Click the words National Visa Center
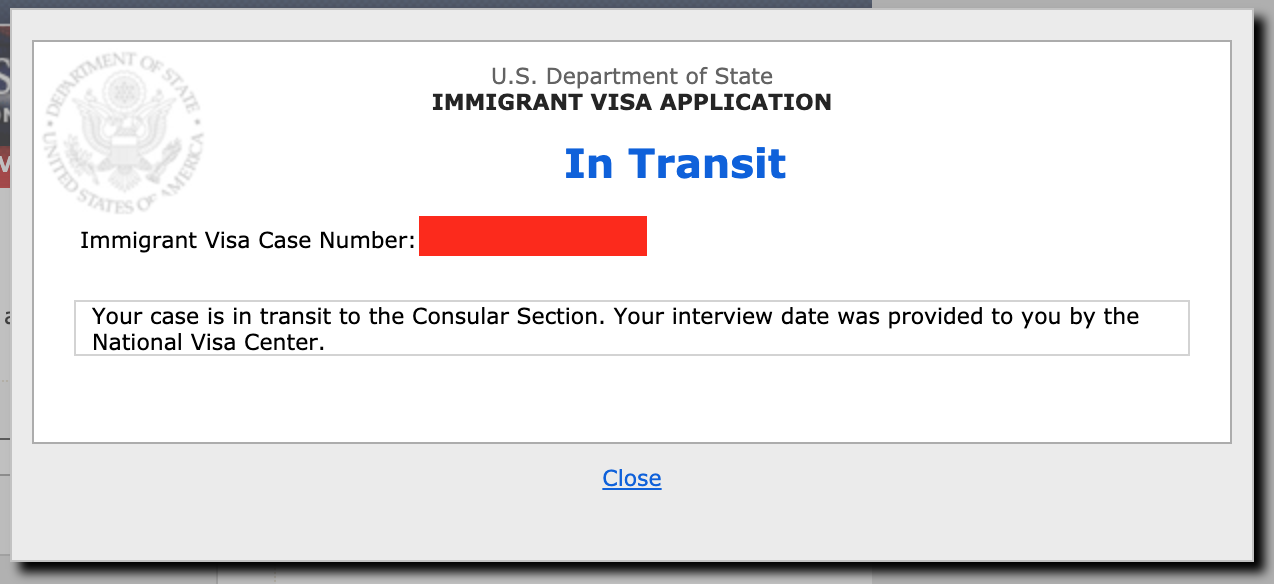 208,343
